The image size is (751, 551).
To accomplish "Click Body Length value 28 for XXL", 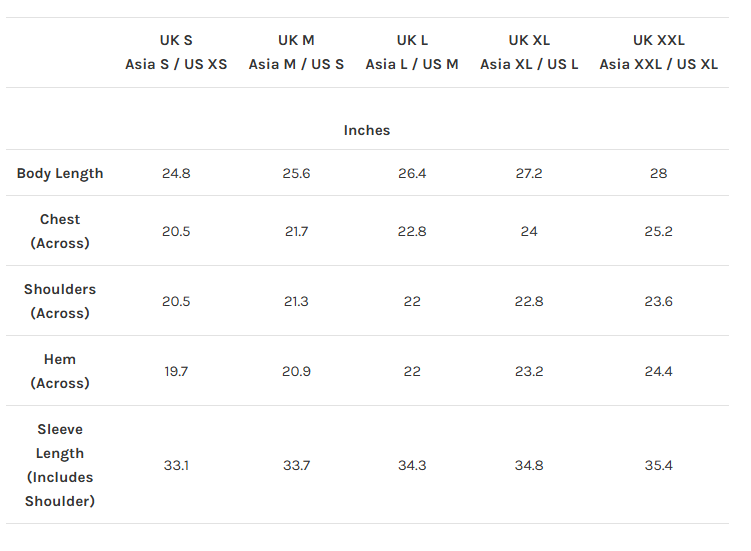I will 658,173.
